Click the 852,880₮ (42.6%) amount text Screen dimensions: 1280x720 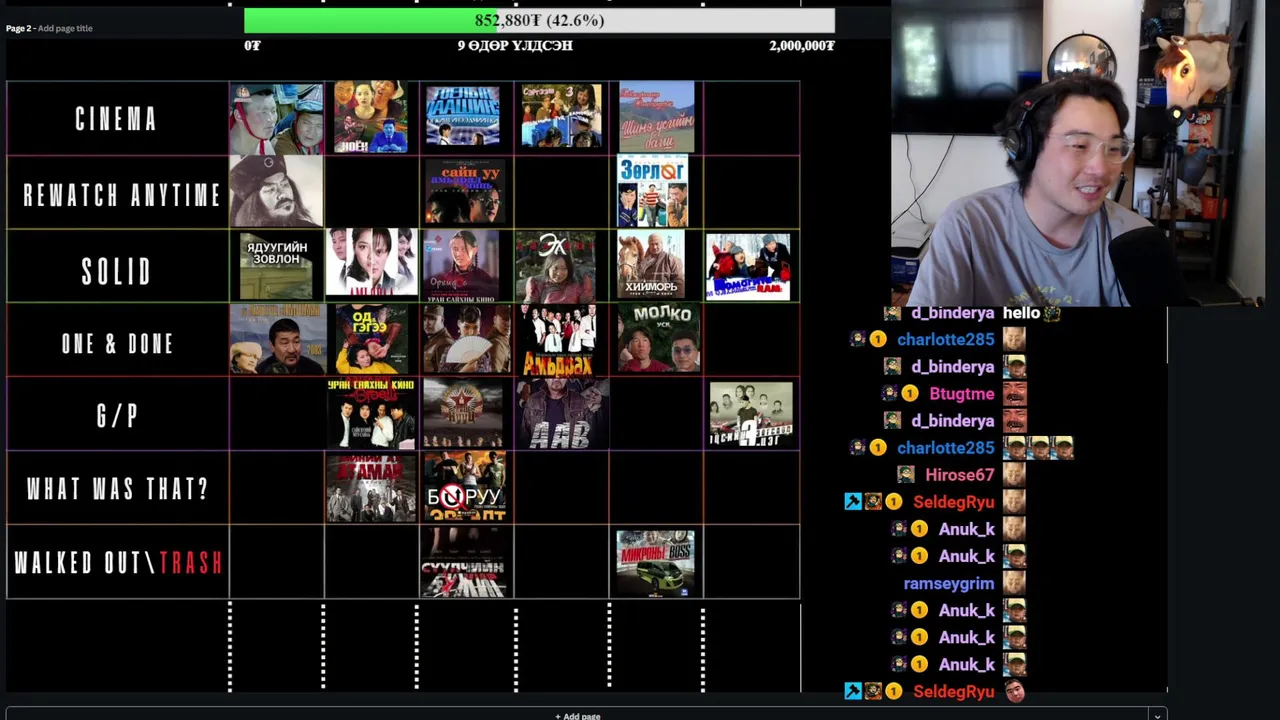click(539, 20)
